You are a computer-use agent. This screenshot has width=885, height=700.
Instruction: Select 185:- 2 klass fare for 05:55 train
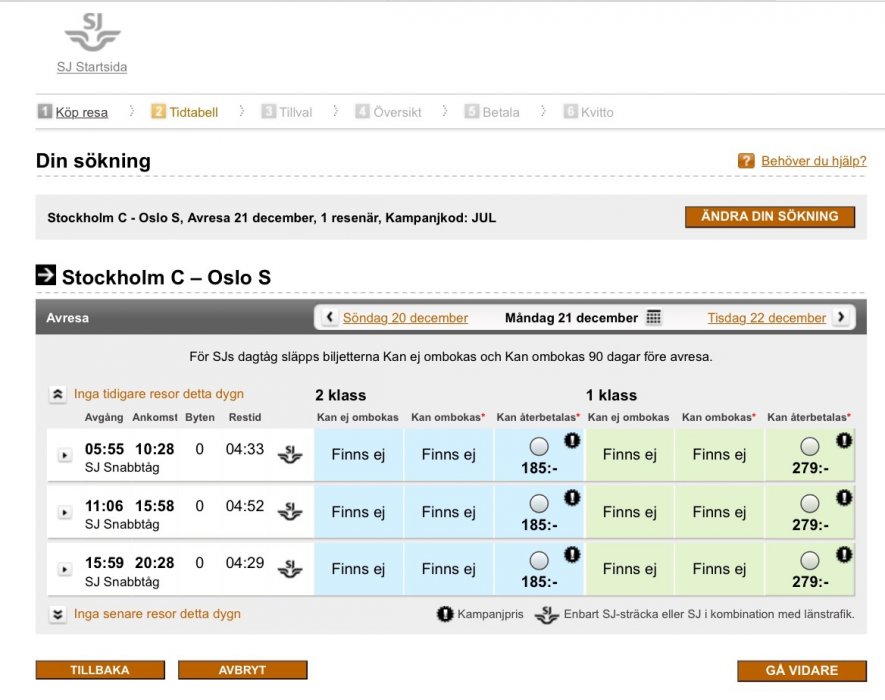[x=539, y=447]
